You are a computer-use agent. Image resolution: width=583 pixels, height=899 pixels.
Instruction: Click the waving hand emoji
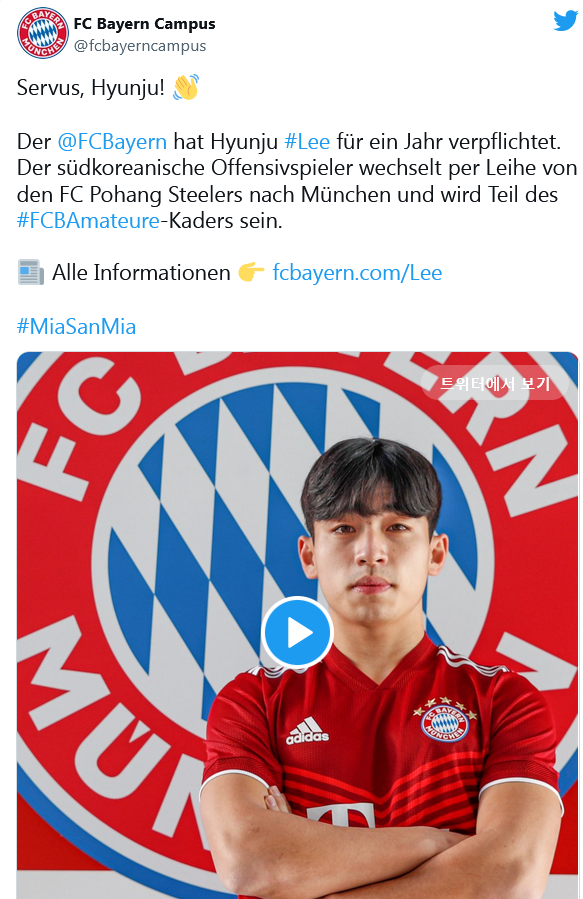[186, 87]
